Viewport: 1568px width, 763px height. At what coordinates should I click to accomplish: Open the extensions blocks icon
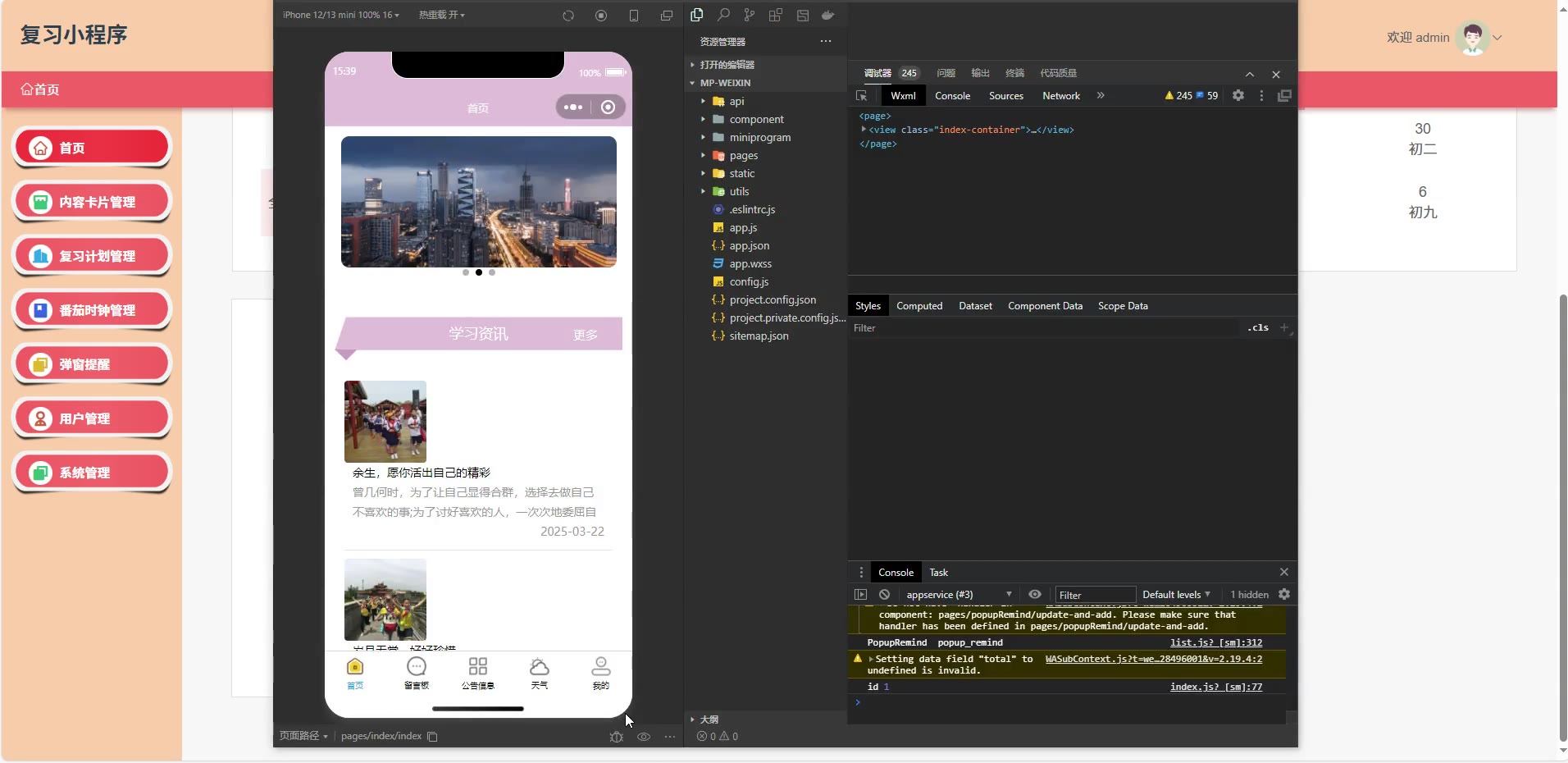point(775,15)
